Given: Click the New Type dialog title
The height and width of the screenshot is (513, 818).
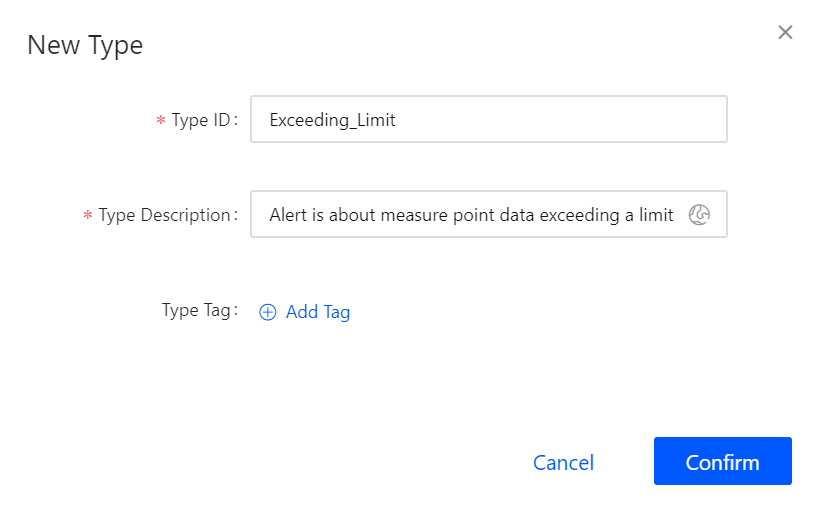Looking at the screenshot, I should (85, 45).
